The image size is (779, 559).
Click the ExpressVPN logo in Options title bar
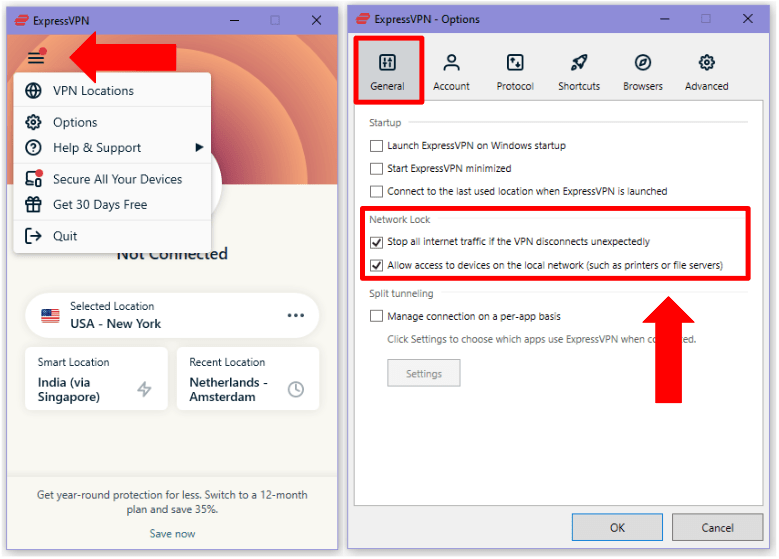coord(363,19)
